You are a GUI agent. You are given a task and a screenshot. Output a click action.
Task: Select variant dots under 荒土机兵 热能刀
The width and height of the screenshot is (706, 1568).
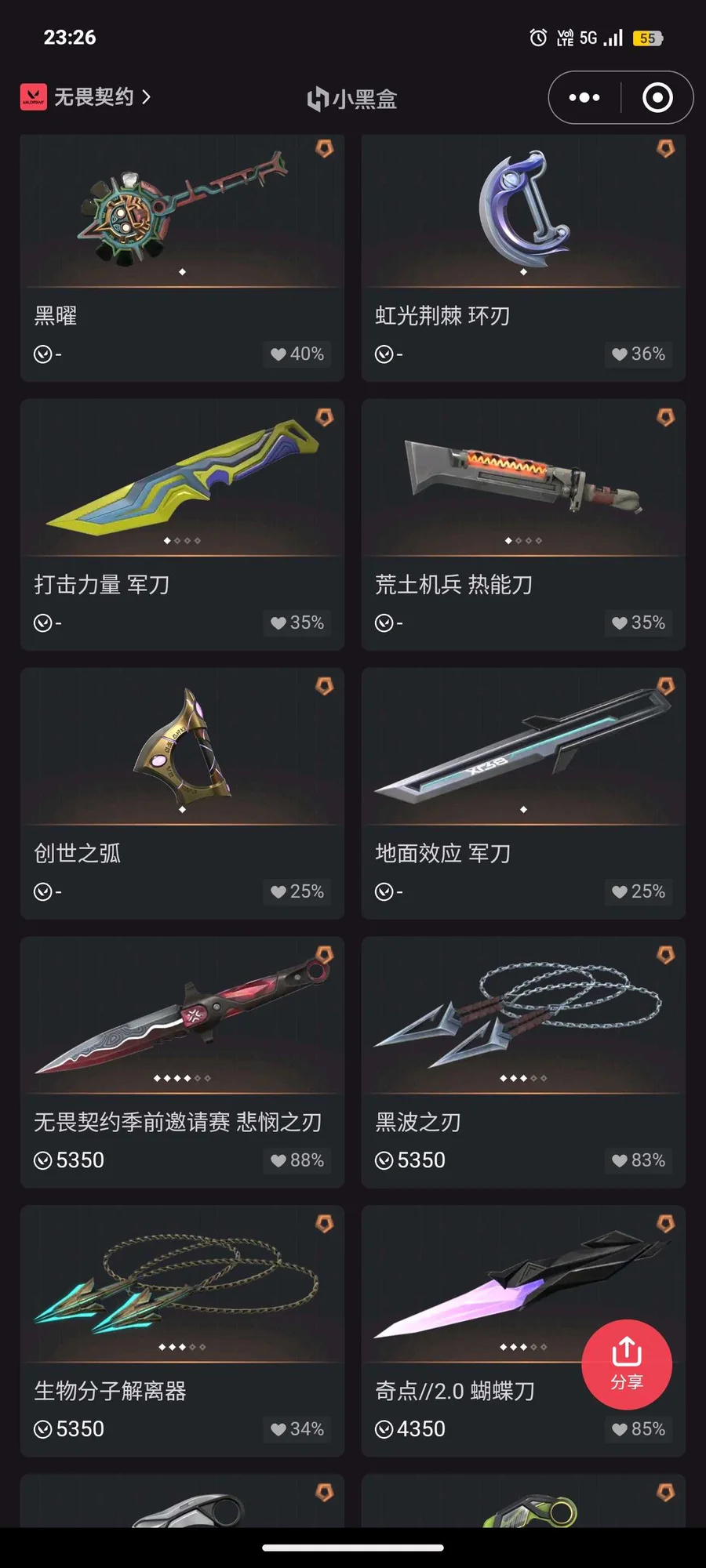tap(523, 540)
